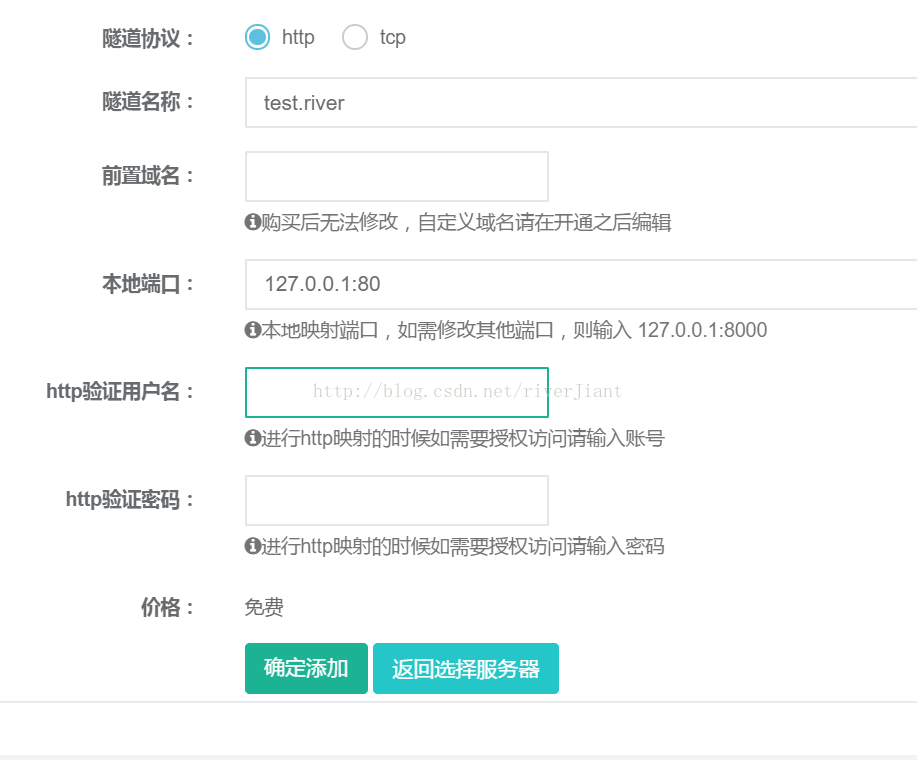Click the 价格 label
Screen dimensions: 917x760
click(167, 607)
